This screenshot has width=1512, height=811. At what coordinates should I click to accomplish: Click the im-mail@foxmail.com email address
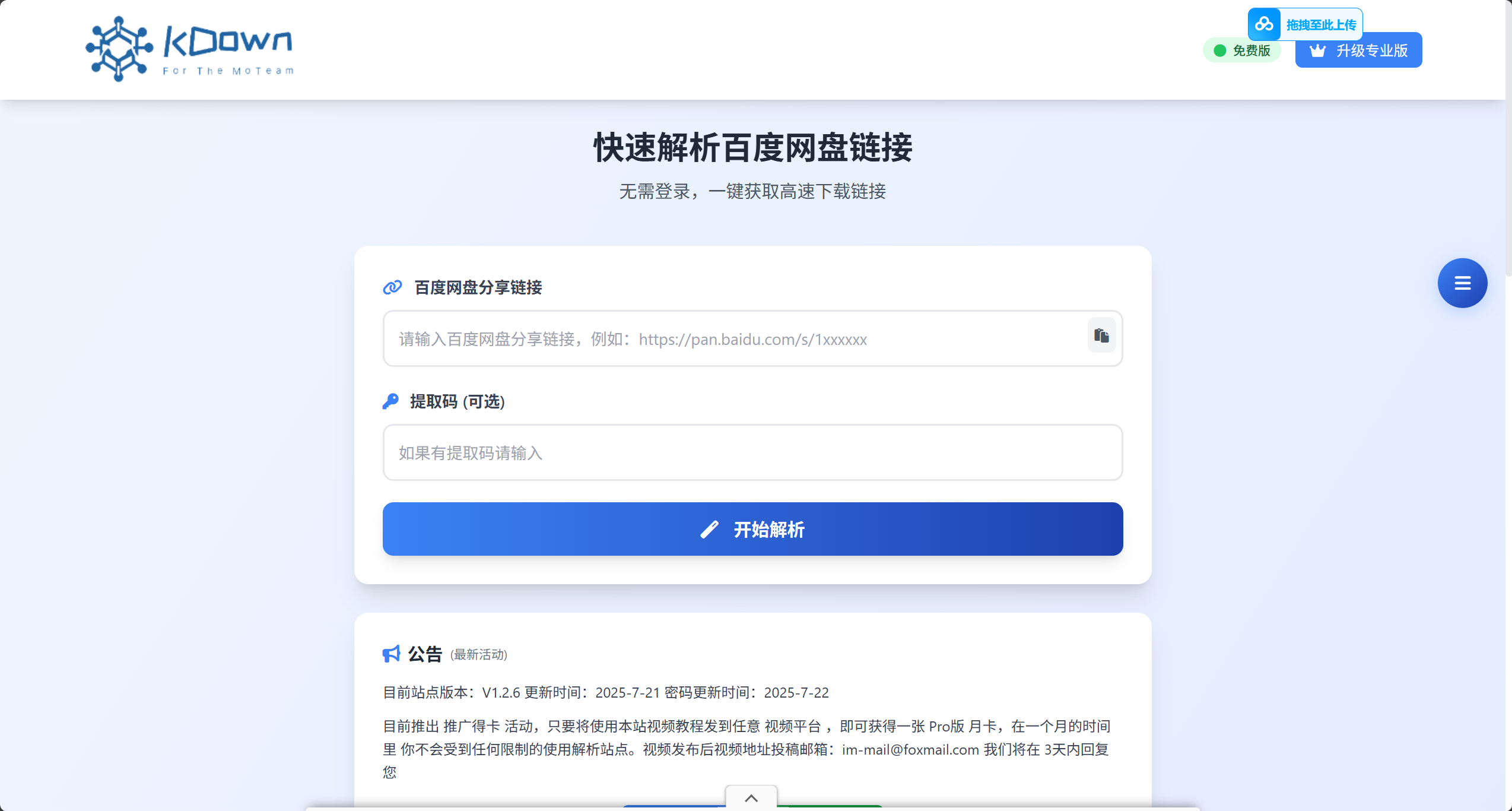910,750
